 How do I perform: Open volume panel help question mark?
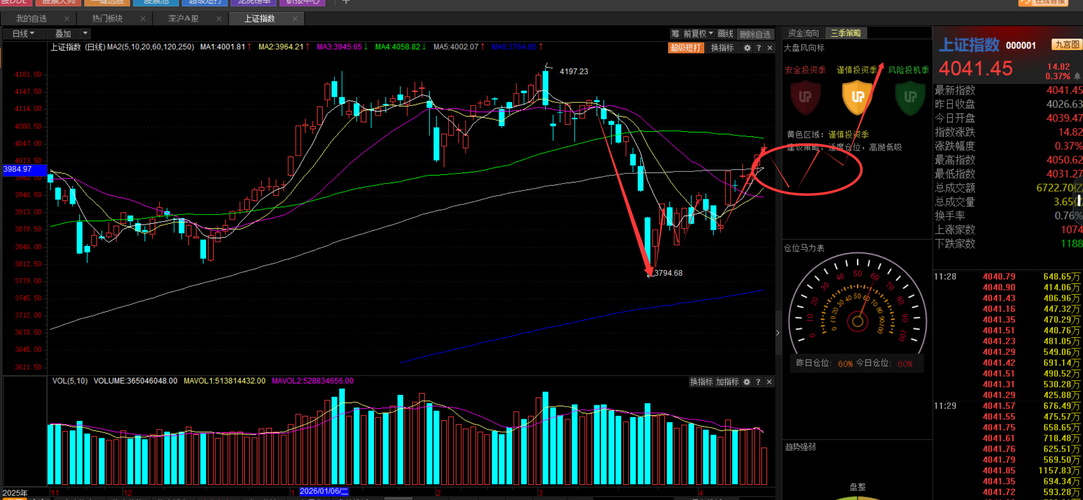click(x=759, y=382)
